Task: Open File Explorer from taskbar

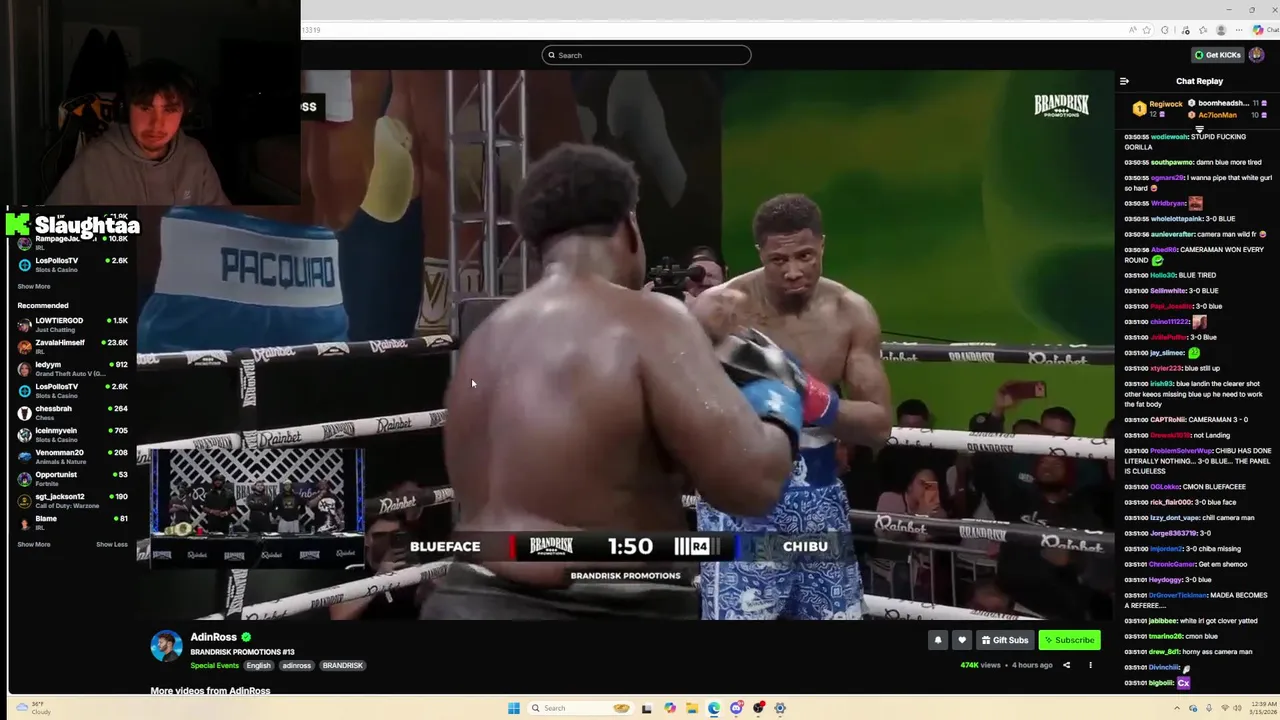Action: (x=691, y=708)
